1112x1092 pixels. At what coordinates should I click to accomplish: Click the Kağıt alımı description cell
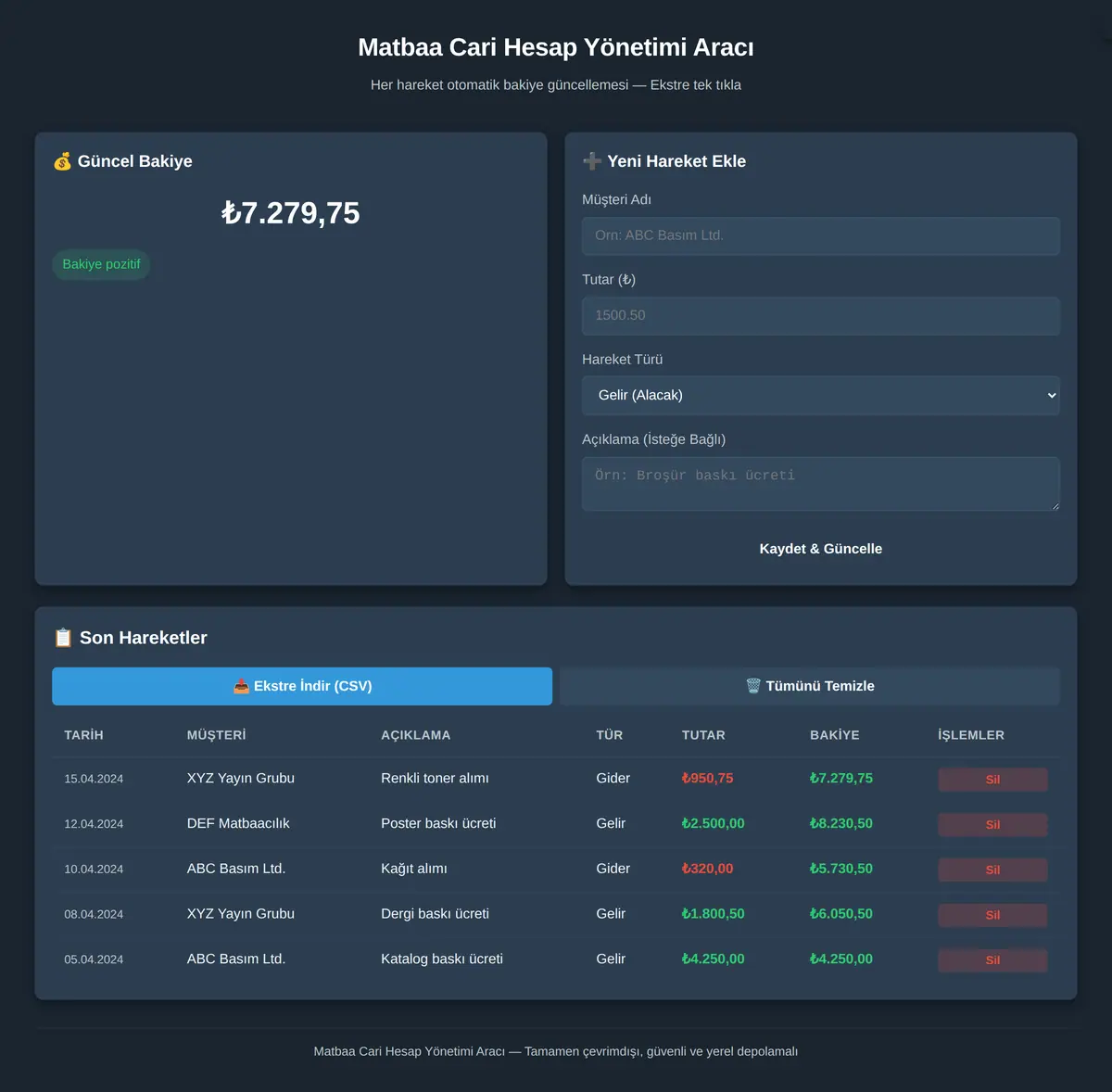(414, 869)
